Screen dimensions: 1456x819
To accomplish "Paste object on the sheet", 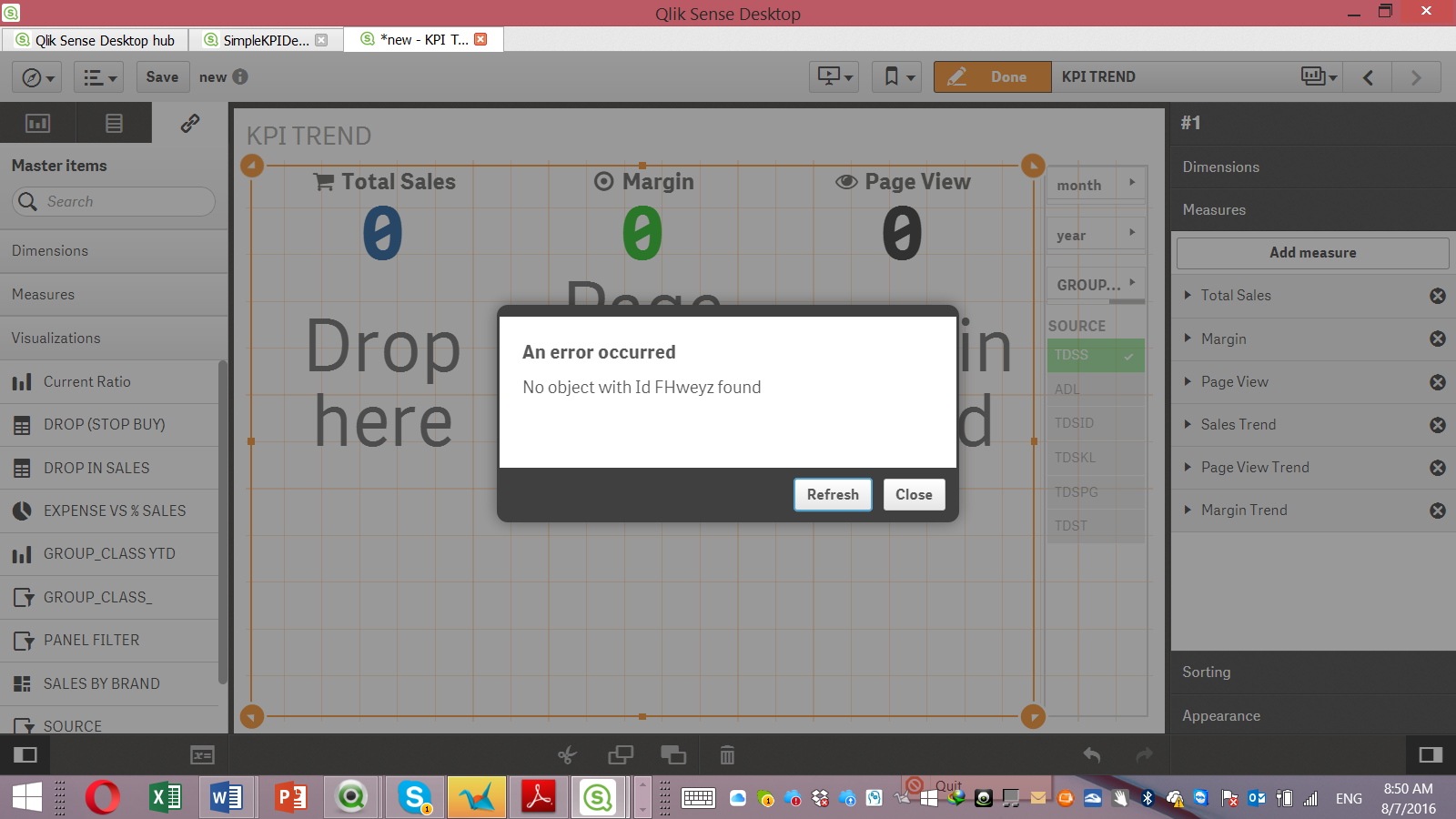I will click(673, 754).
